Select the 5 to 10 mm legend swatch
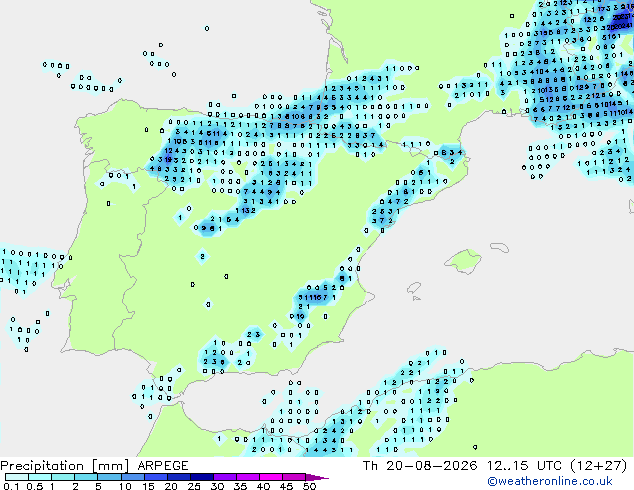This screenshot has width=634, height=490. 109,477
